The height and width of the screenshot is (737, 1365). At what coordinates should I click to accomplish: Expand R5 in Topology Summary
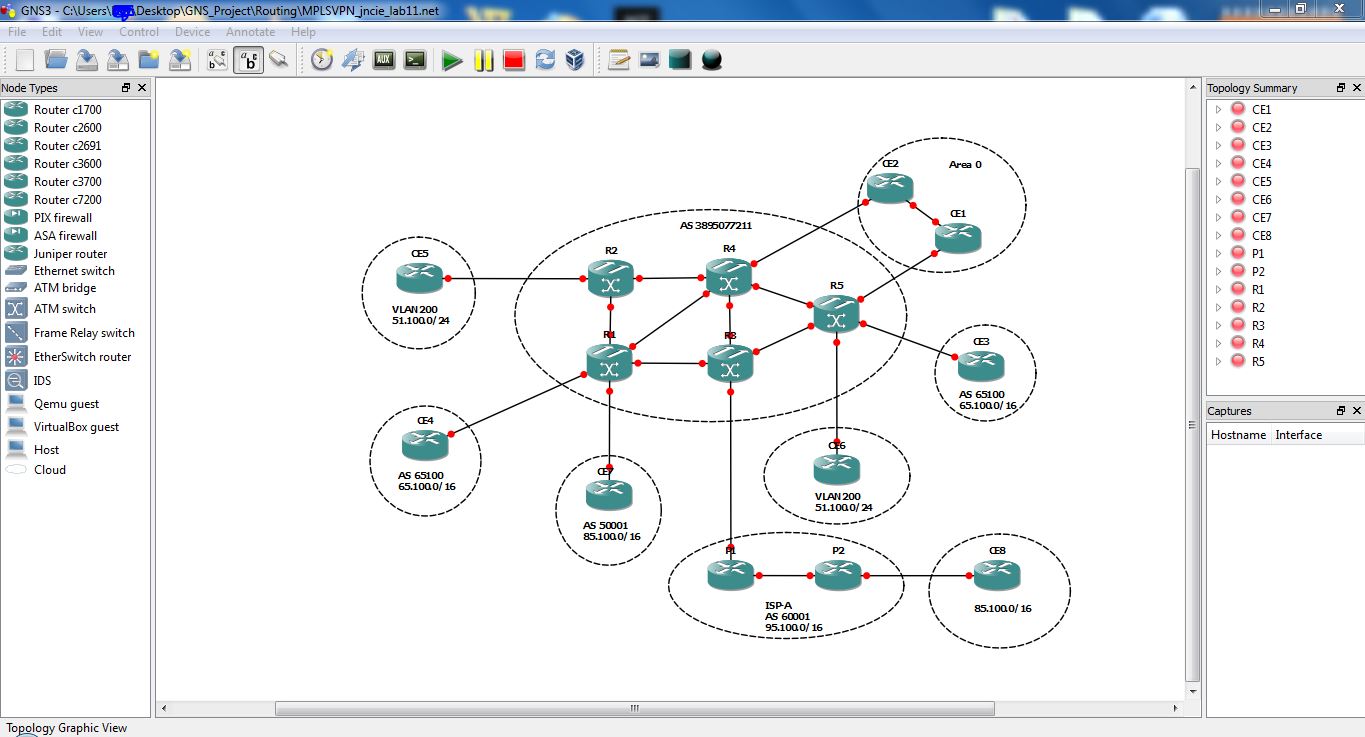click(1218, 361)
